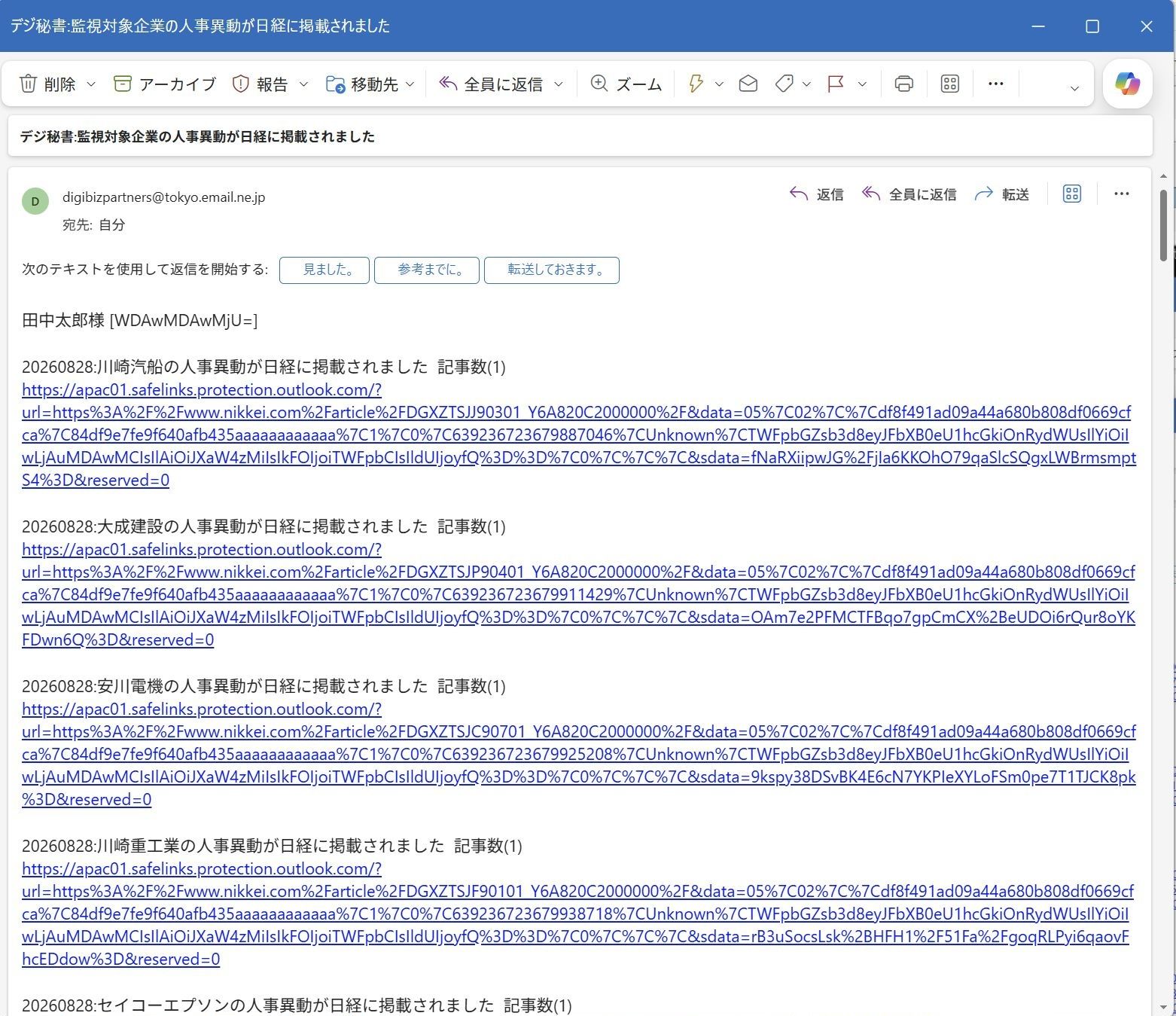Expand the reply-all options dropdown in toolbar
The height and width of the screenshot is (1016, 1176).
tap(559, 84)
